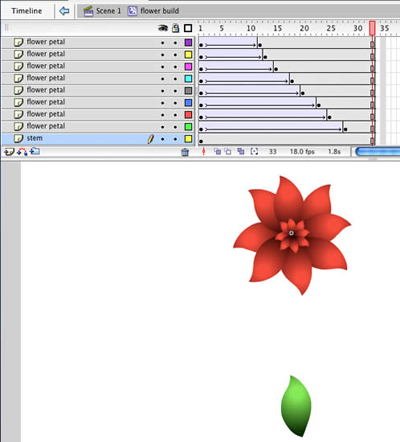The height and width of the screenshot is (442, 400).
Task: Toggle Lock All Layers padlock icon
Action: [175, 28]
